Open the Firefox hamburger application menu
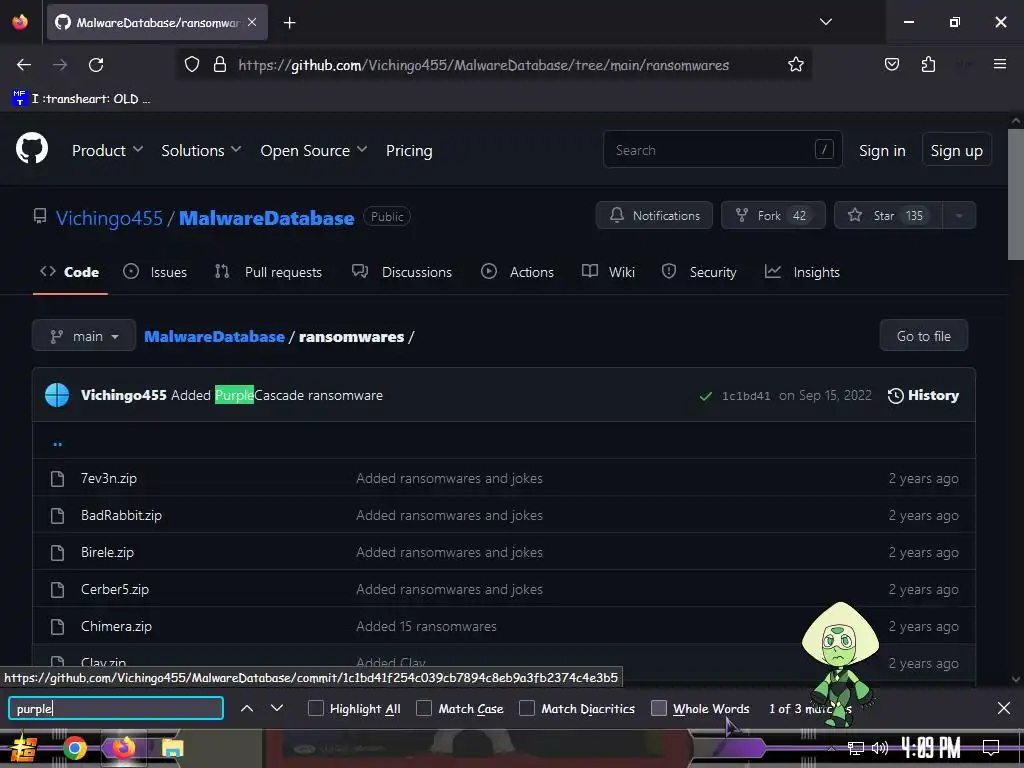The image size is (1024, 768). (x=999, y=64)
